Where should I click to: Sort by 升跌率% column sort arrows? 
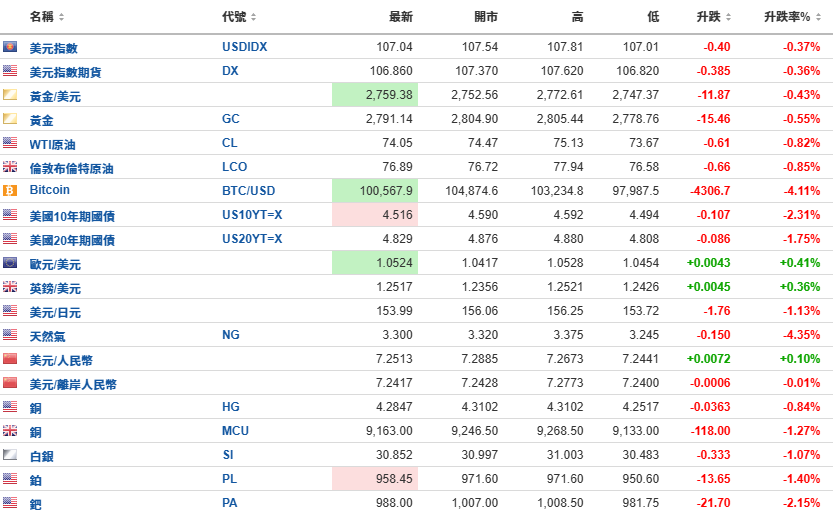[x=818, y=17]
